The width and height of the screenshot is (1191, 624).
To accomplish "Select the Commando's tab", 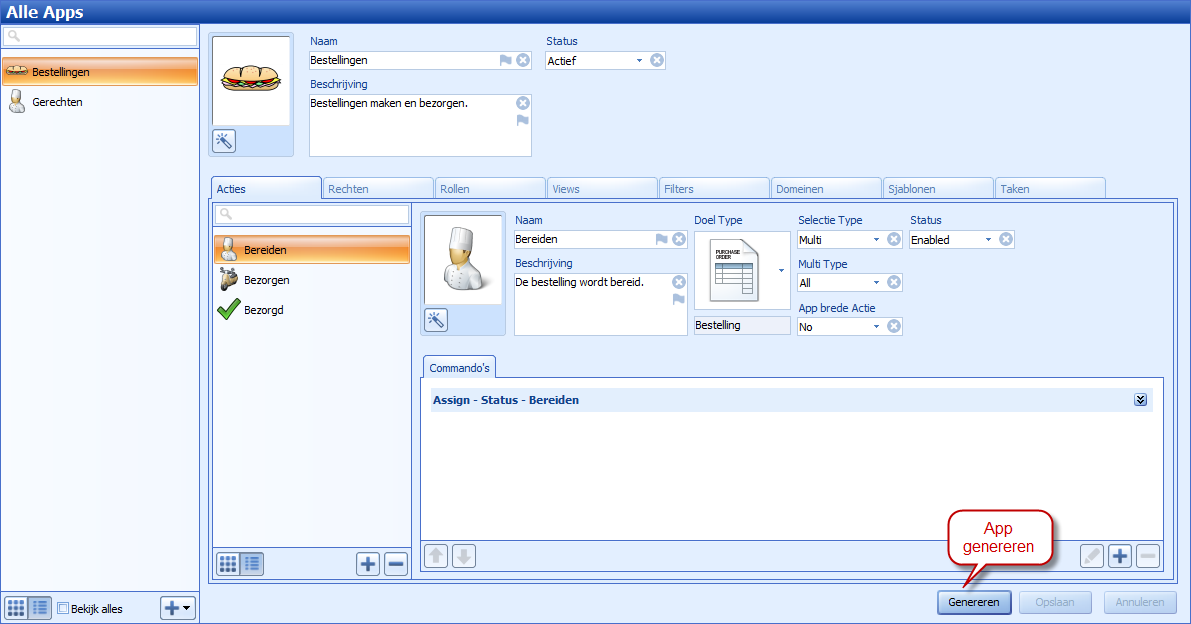I will (x=460, y=367).
